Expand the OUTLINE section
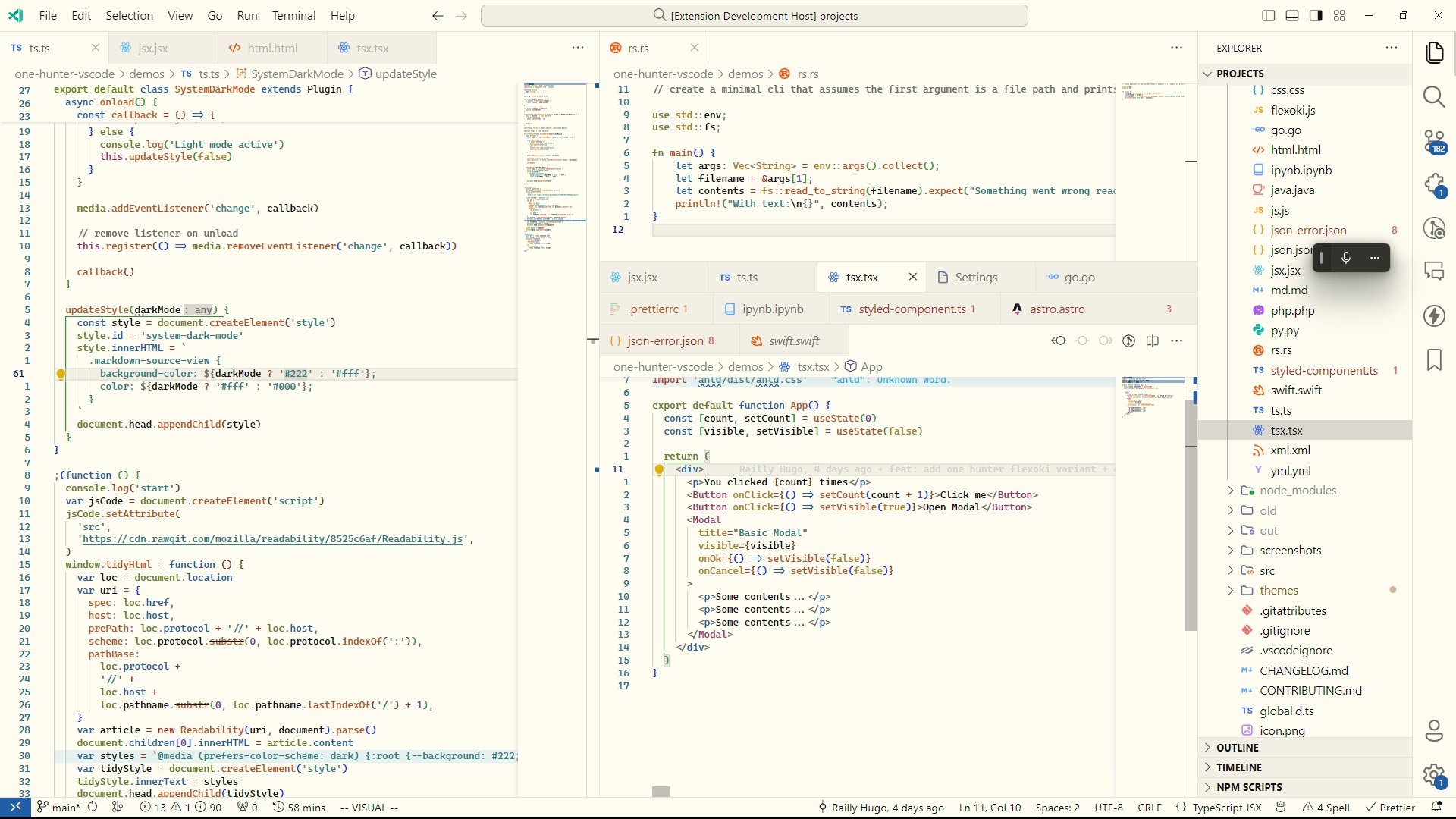Viewport: 1456px width, 819px height. (x=1237, y=748)
